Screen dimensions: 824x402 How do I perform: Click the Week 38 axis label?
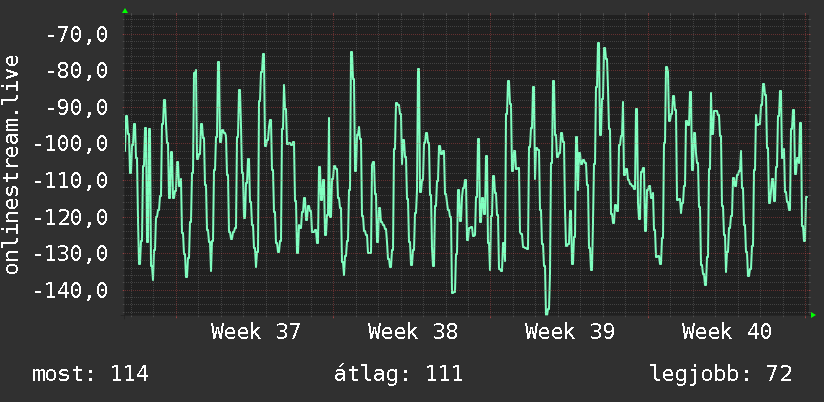(x=413, y=332)
